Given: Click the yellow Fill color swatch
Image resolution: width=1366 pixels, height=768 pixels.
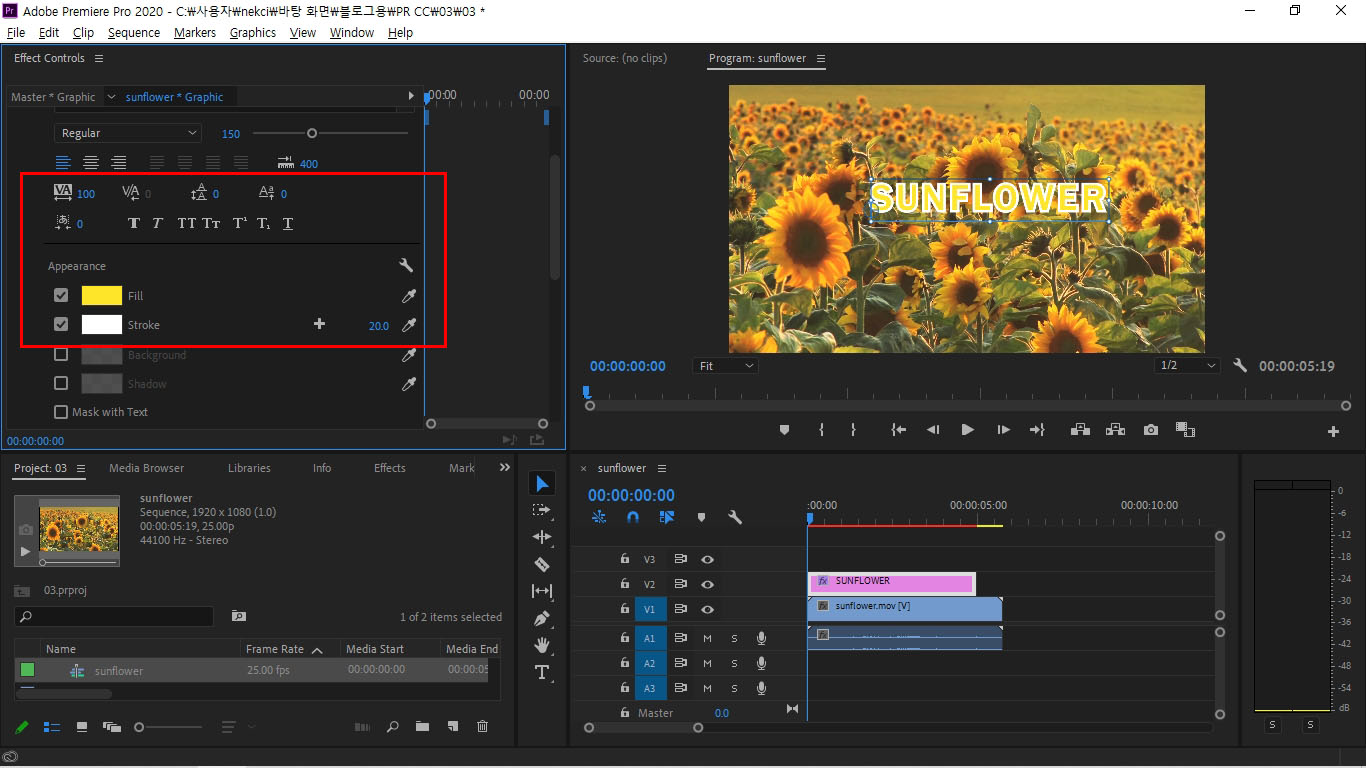Looking at the screenshot, I should [101, 296].
